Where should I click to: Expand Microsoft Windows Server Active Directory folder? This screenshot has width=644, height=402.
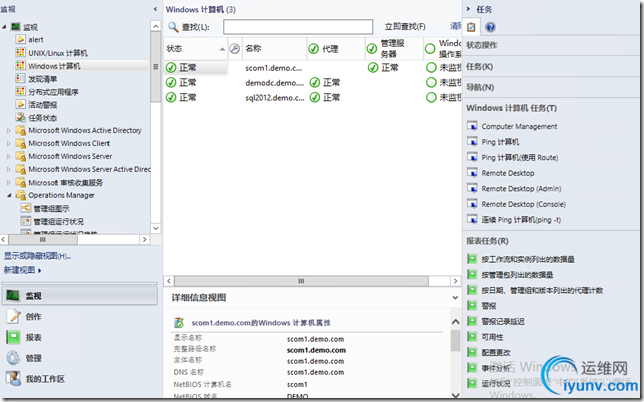(9, 169)
